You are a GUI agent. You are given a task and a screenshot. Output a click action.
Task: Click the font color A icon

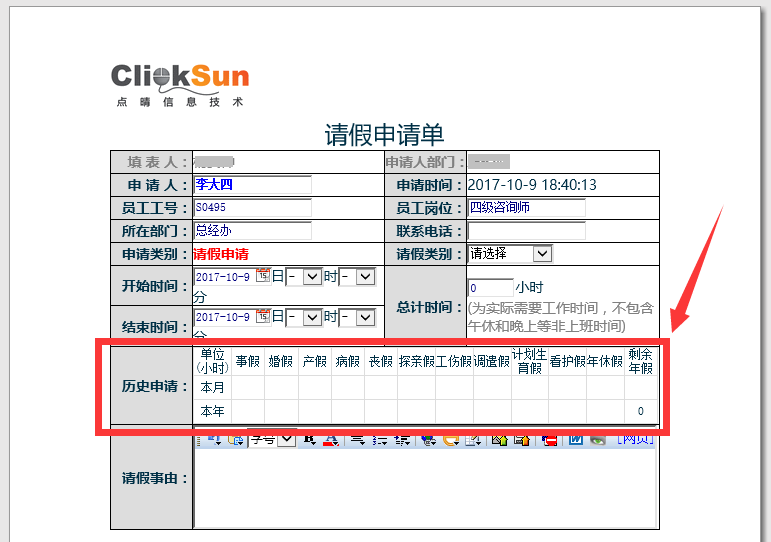tap(329, 439)
